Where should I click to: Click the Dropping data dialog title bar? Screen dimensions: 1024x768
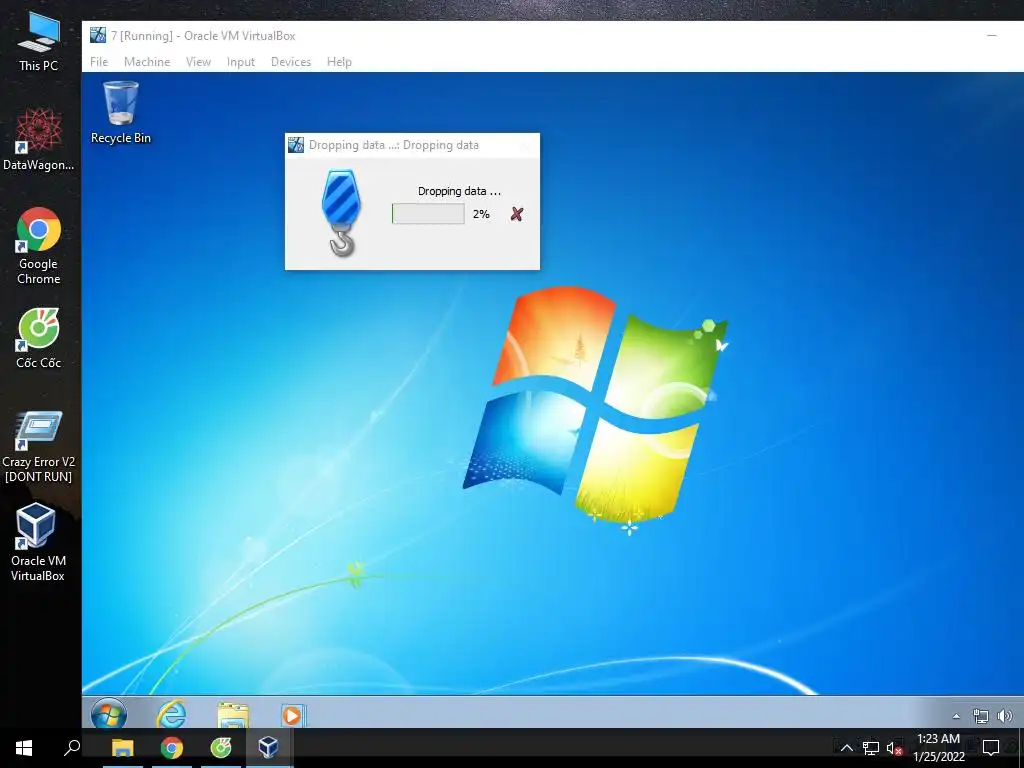(x=412, y=145)
